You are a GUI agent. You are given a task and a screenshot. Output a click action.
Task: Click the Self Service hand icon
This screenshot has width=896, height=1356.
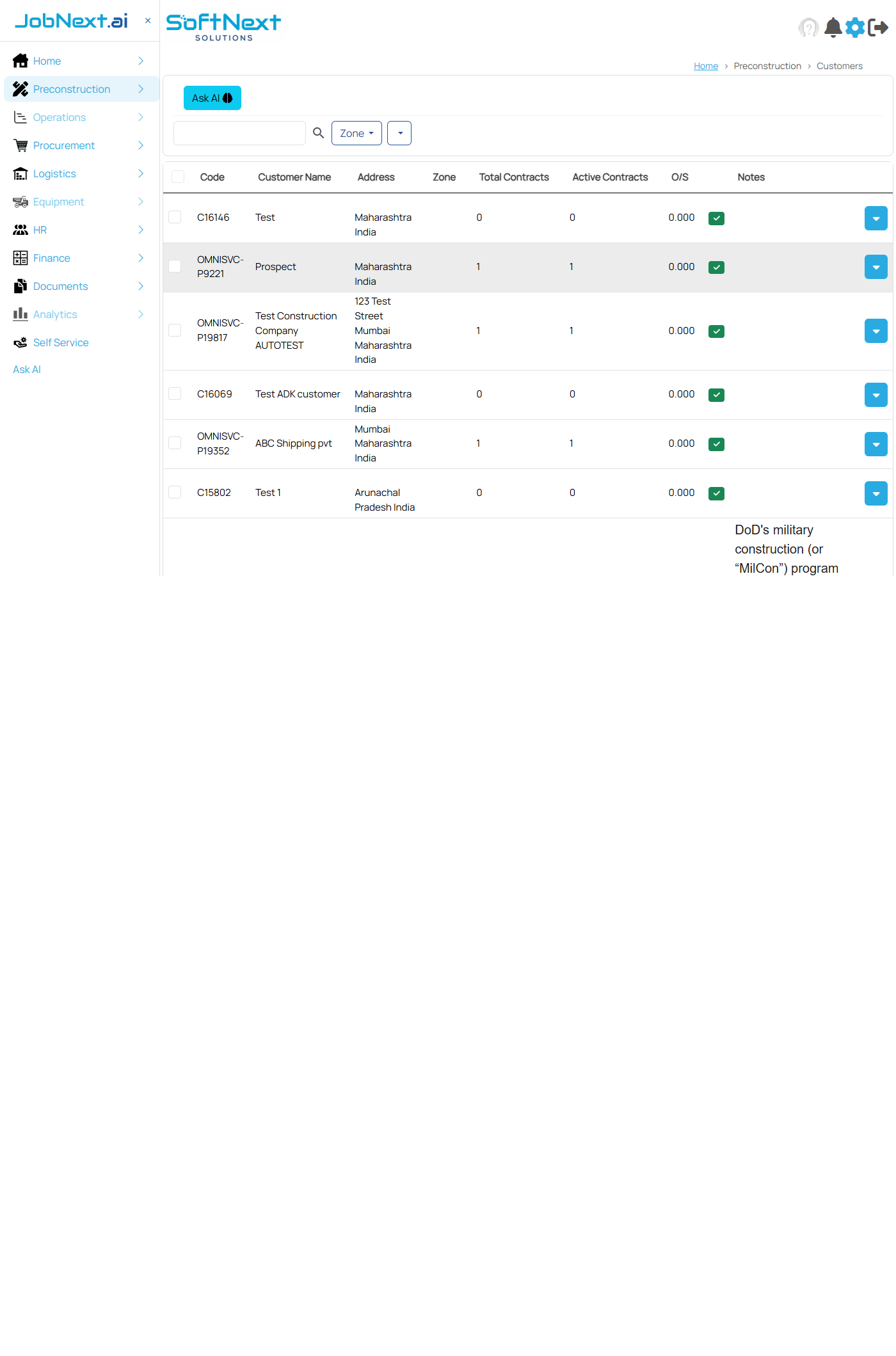20,342
